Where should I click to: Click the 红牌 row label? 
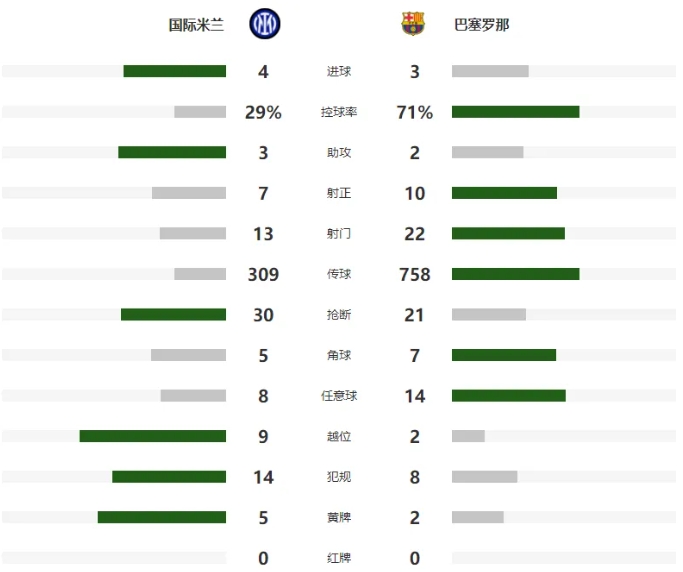[339, 558]
